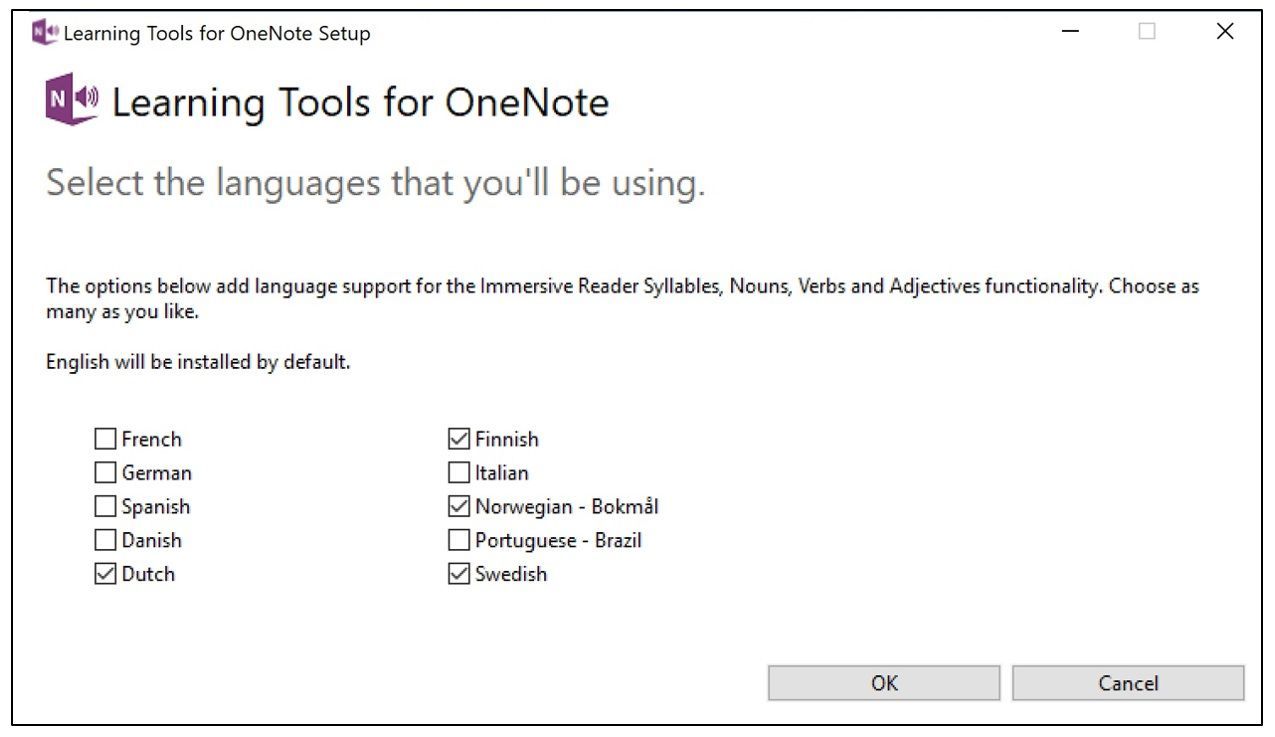Click the Dutch label text
This screenshot has height=737, width=1275.
pyautogui.click(x=150, y=574)
